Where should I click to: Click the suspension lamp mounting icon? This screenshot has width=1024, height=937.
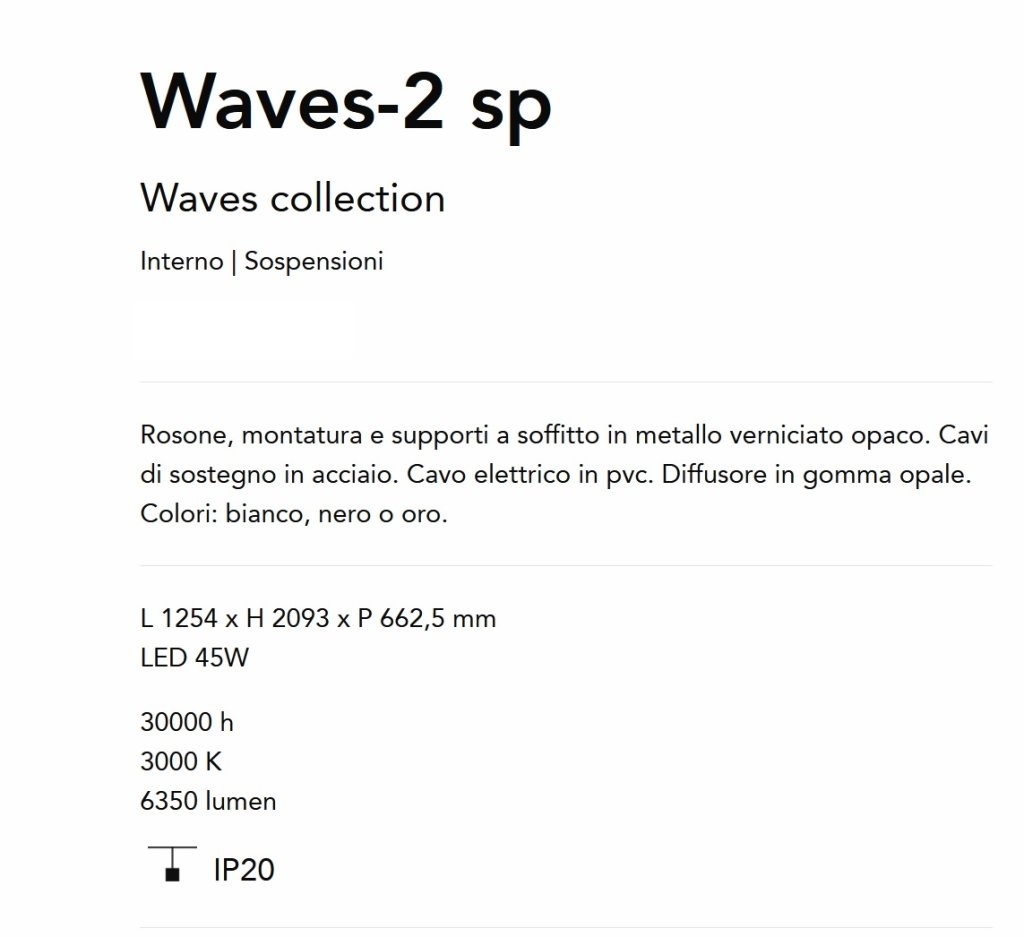[172, 864]
